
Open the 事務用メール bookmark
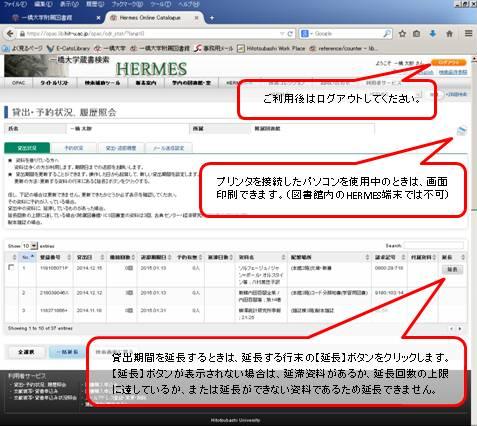coord(214,48)
